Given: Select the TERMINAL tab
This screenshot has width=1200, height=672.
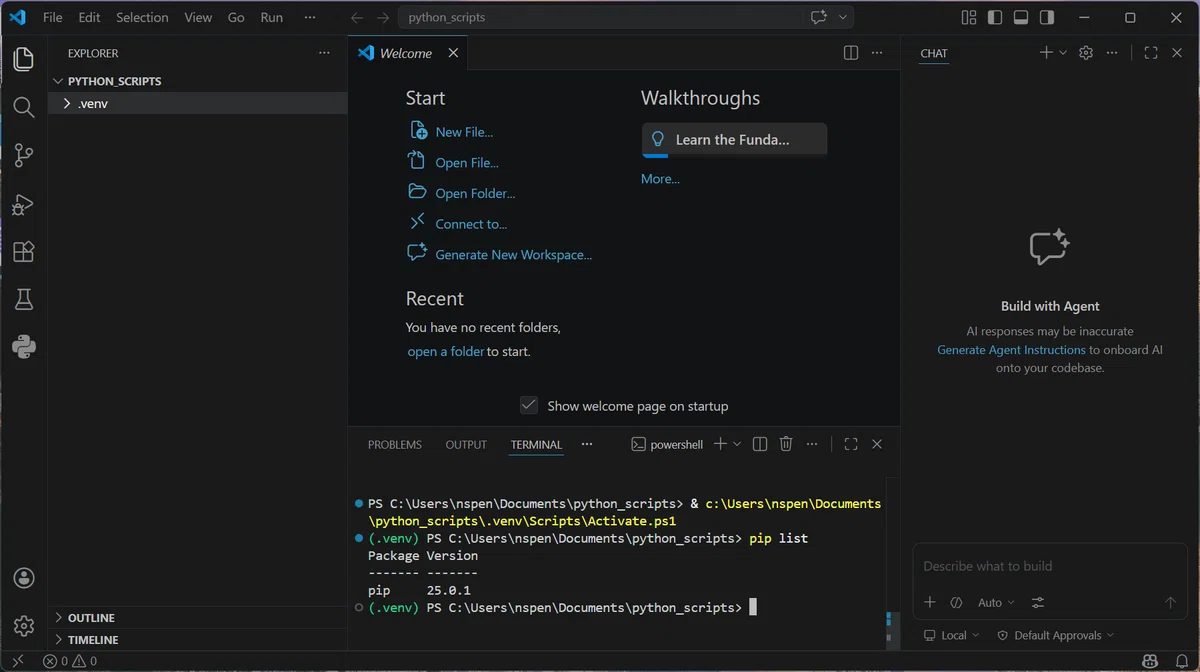Looking at the screenshot, I should pos(536,444).
